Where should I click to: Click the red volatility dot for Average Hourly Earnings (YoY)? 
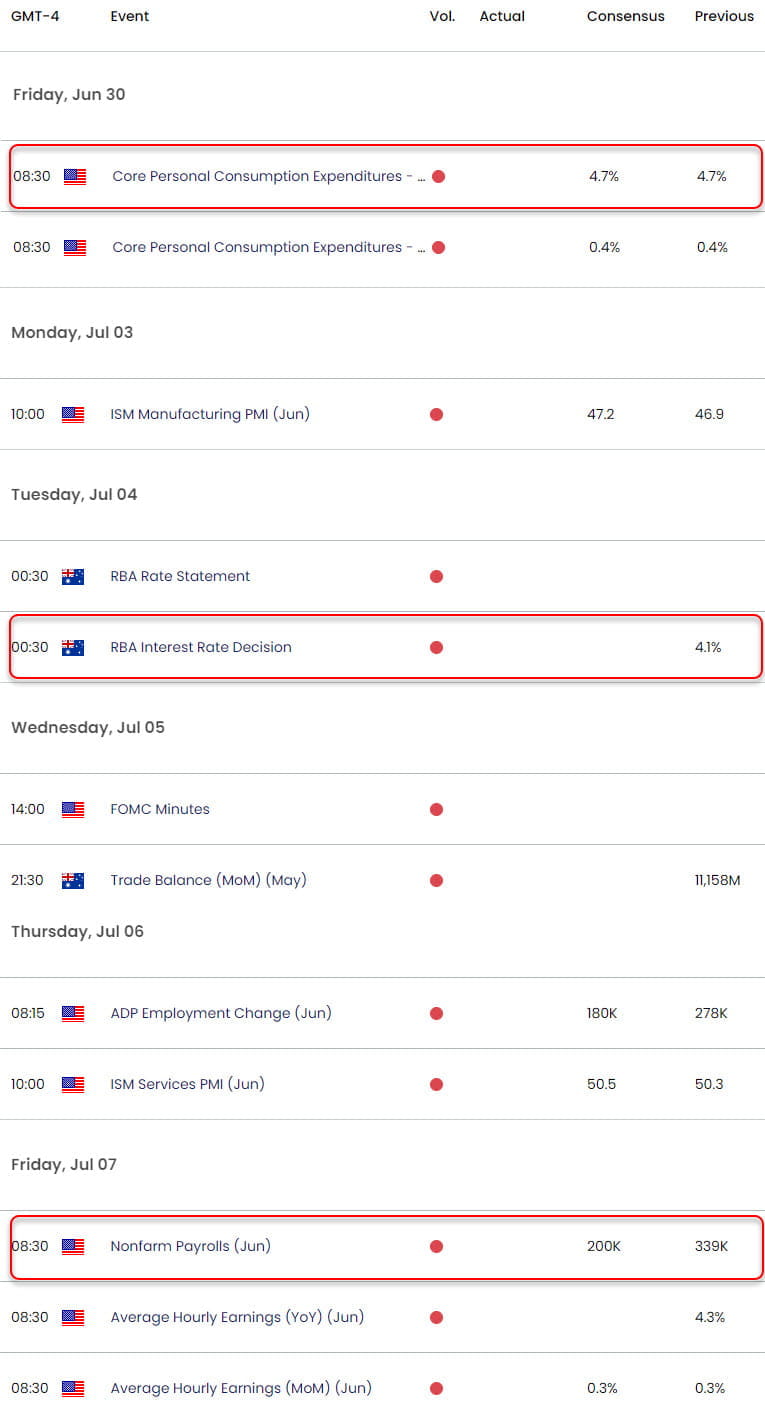click(436, 1317)
